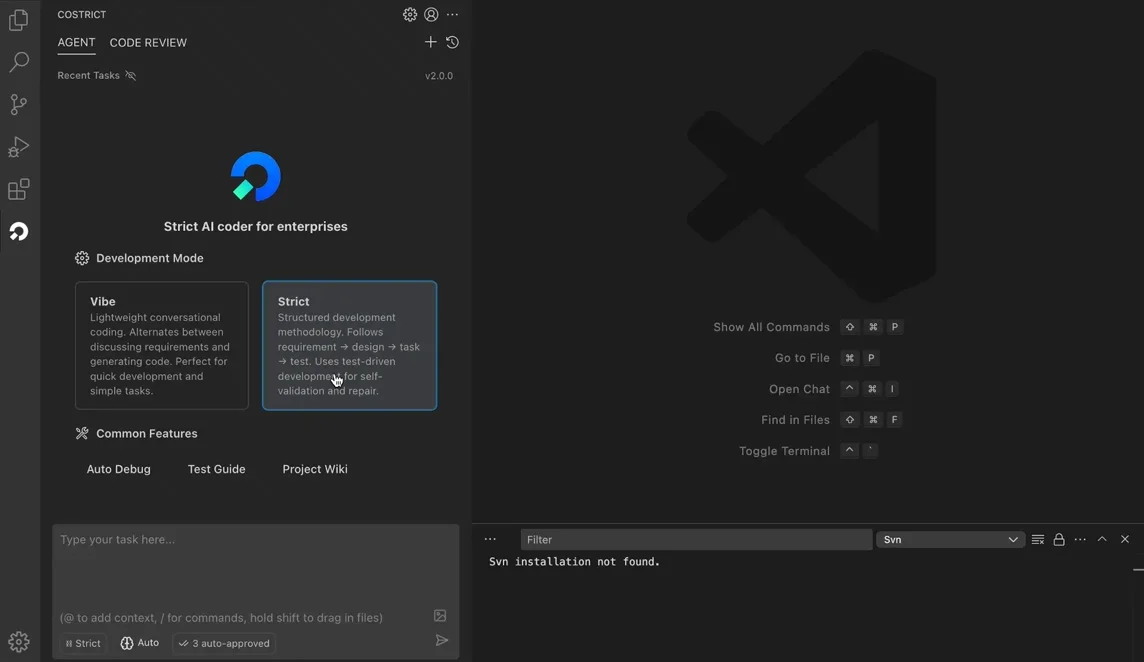
Task: Maximize the bottom panel with chevron
Action: coord(1102,539)
